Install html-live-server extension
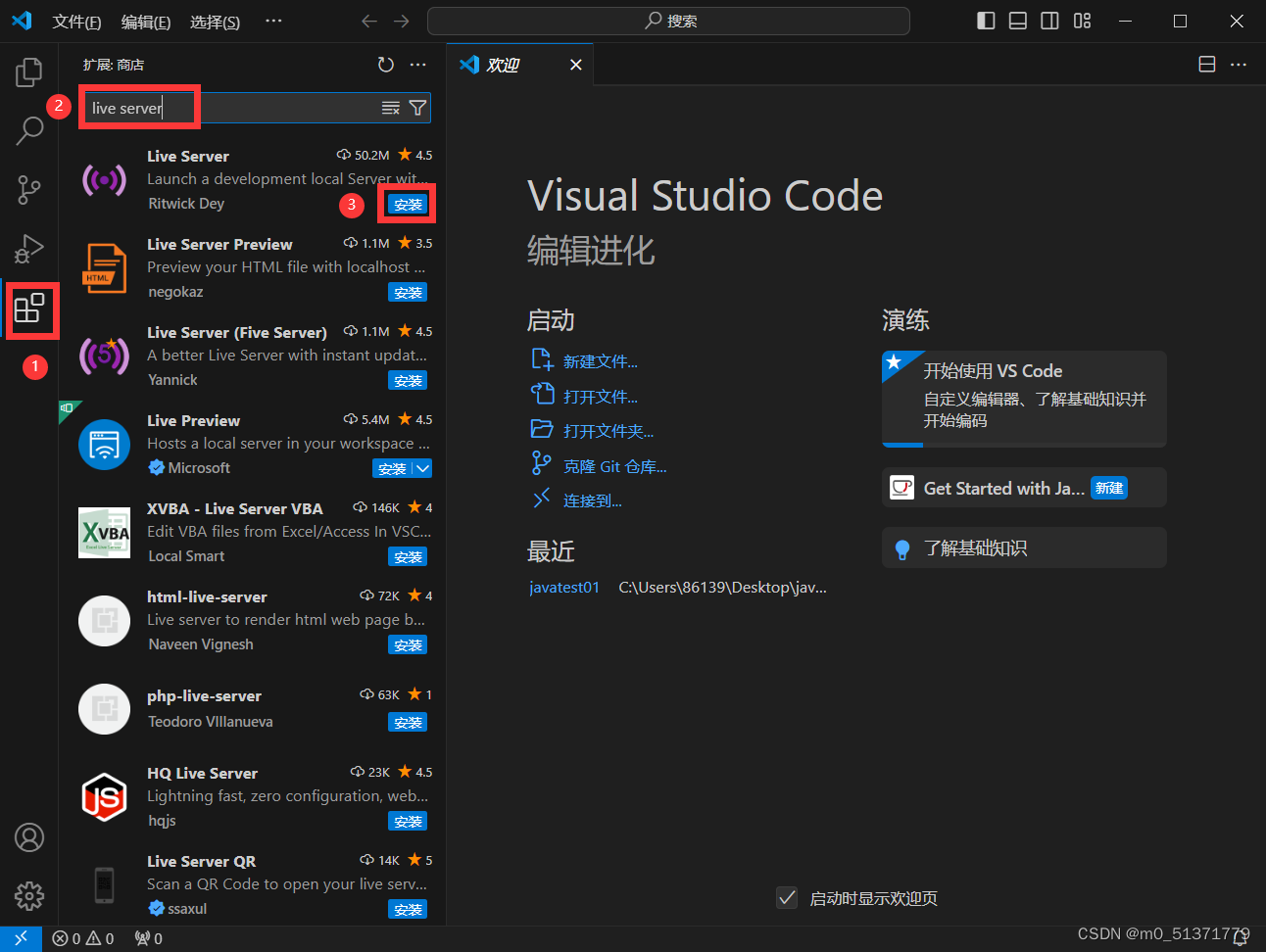Viewport: 1266px width, 952px height. tap(408, 645)
